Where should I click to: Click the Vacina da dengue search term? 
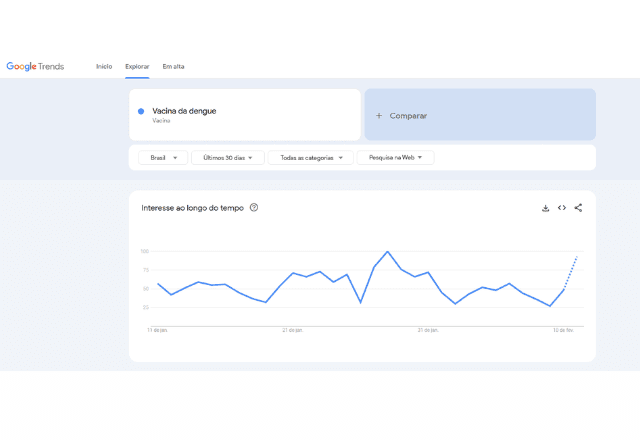point(184,111)
